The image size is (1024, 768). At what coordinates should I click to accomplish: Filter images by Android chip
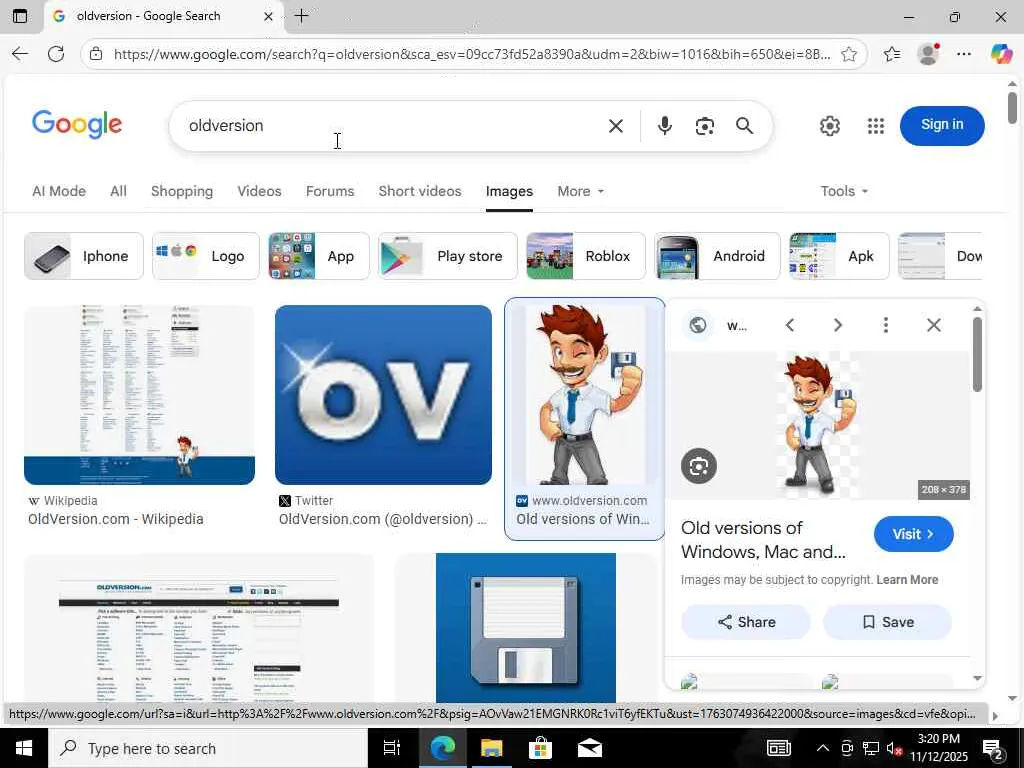(717, 256)
